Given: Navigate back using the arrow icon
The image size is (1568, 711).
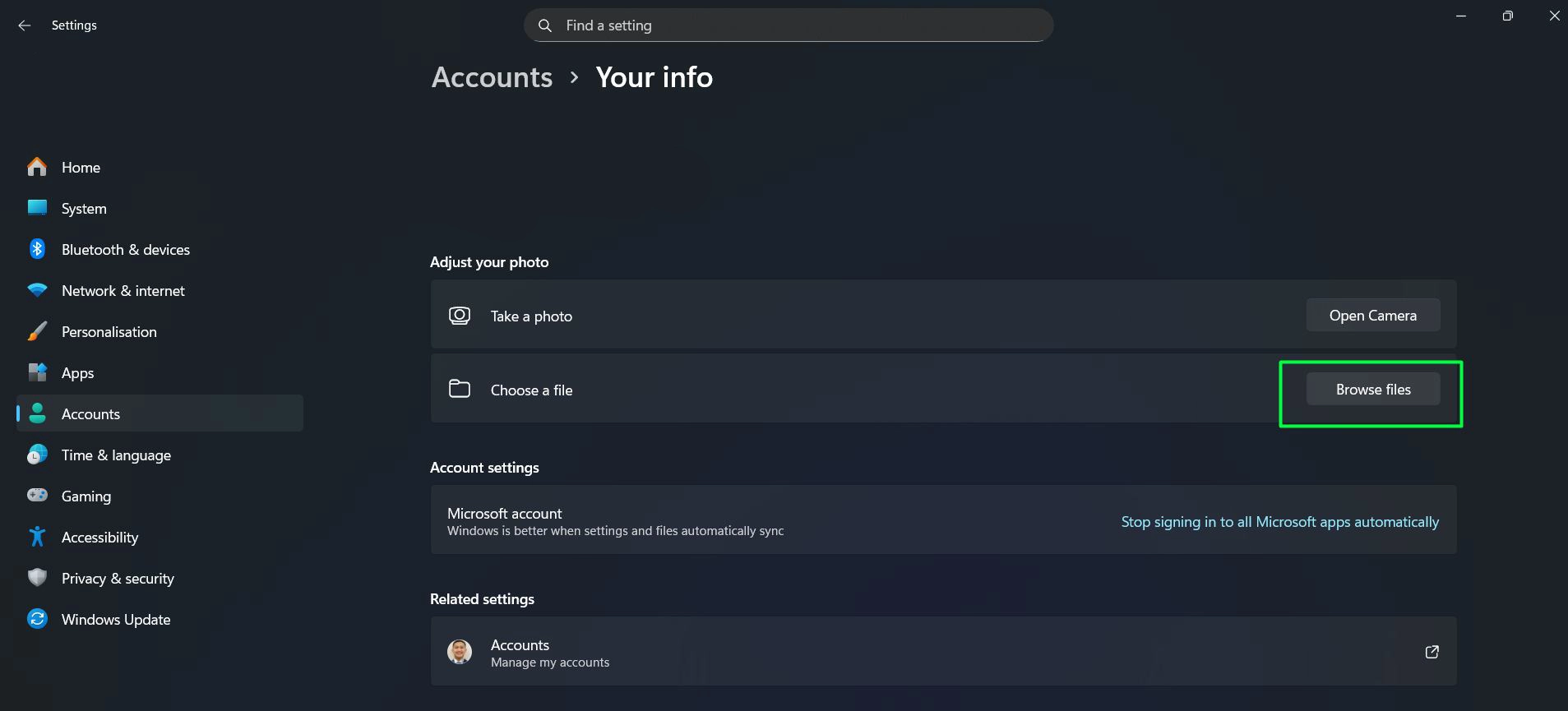Looking at the screenshot, I should coord(24,25).
